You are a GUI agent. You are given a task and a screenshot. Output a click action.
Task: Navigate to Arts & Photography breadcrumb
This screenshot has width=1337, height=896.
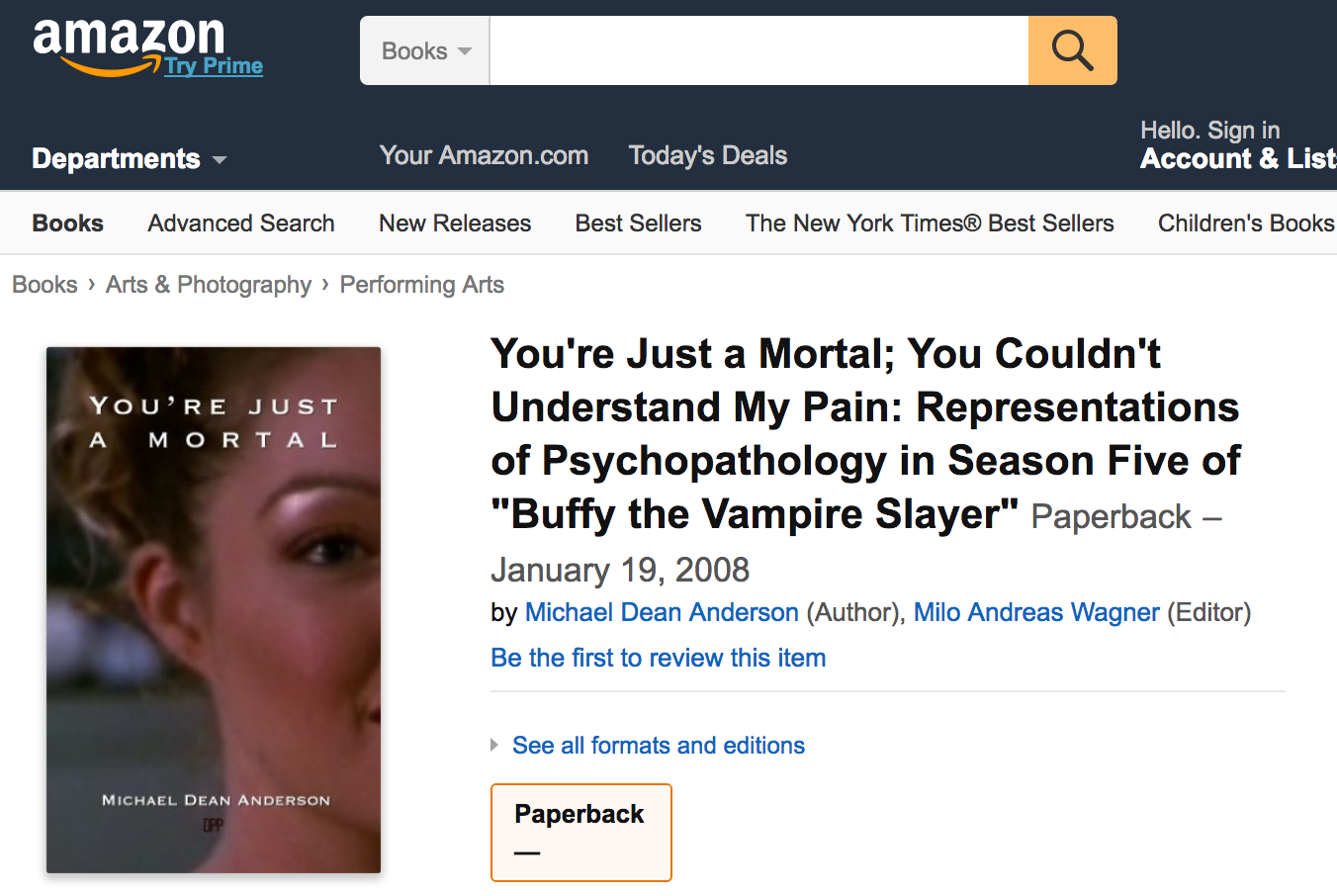[x=209, y=285]
